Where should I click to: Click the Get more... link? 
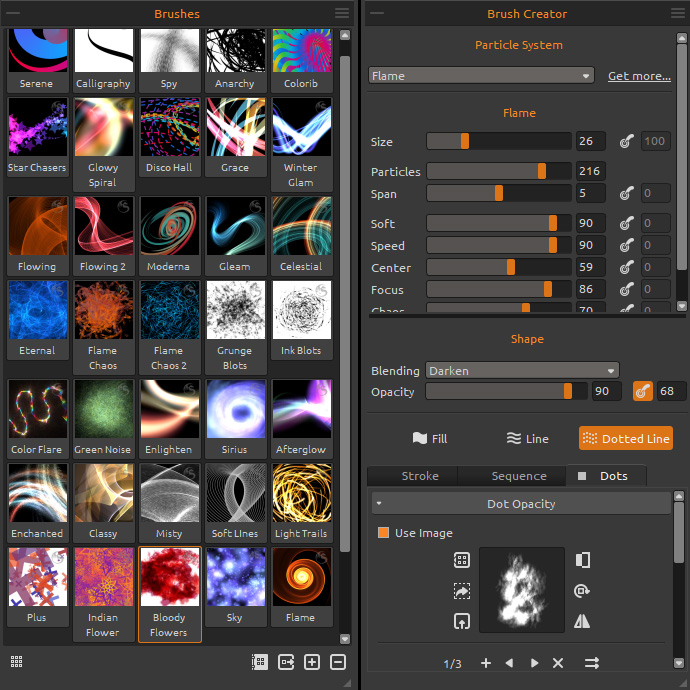click(639, 76)
